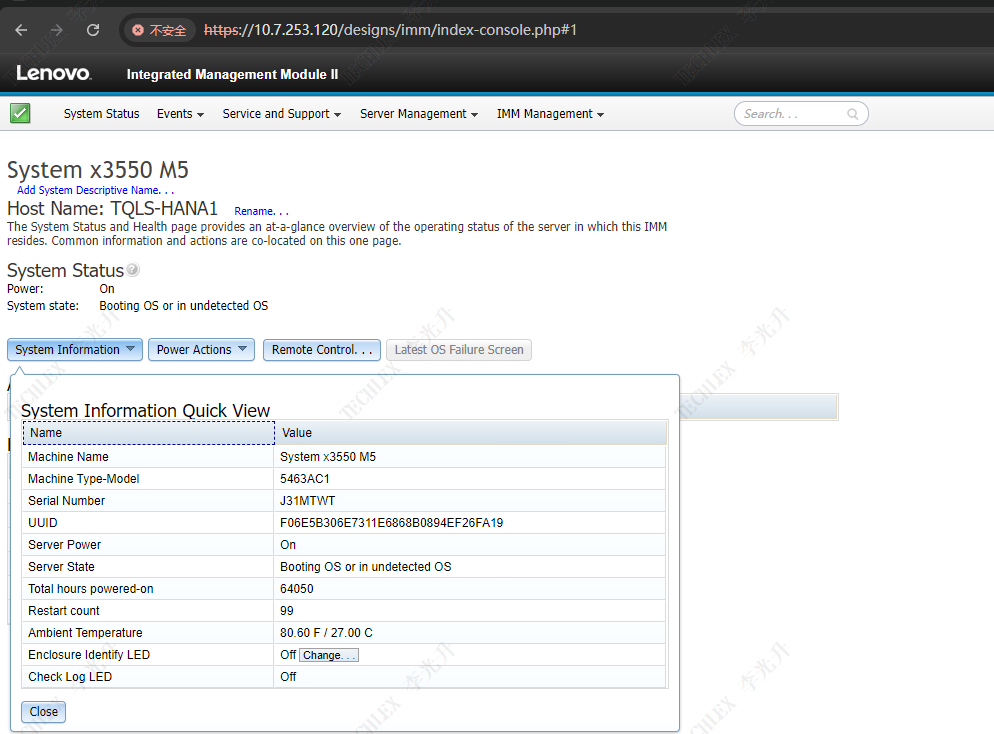
Task: Click the System Information dropdown button
Action: pos(75,349)
